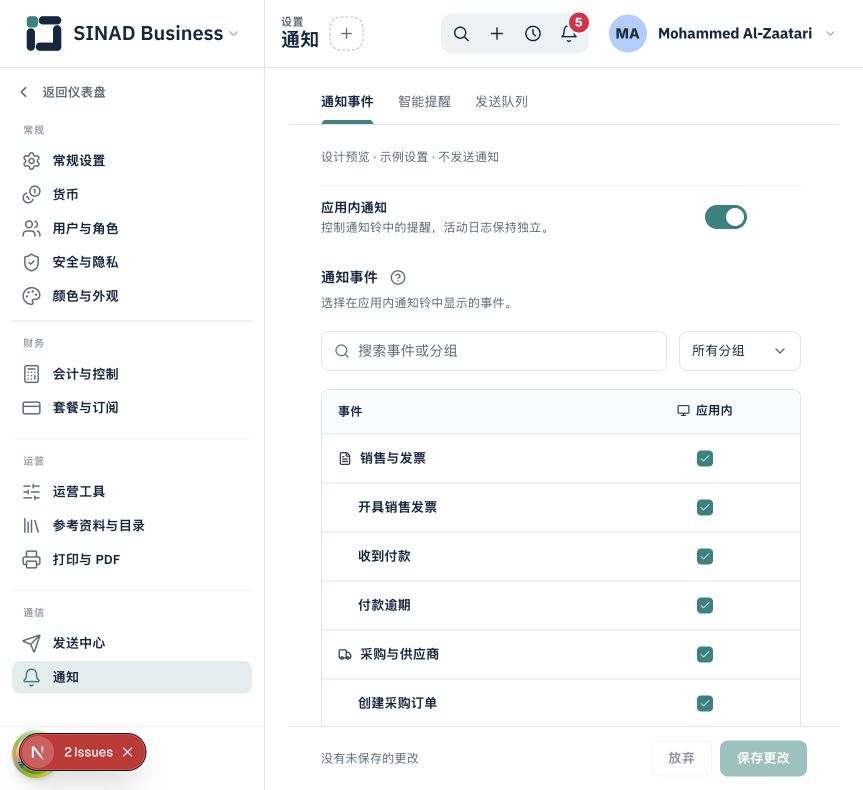863x790 pixels.
Task: Open 套餐与订阅 settings page
Action: (x=132, y=408)
